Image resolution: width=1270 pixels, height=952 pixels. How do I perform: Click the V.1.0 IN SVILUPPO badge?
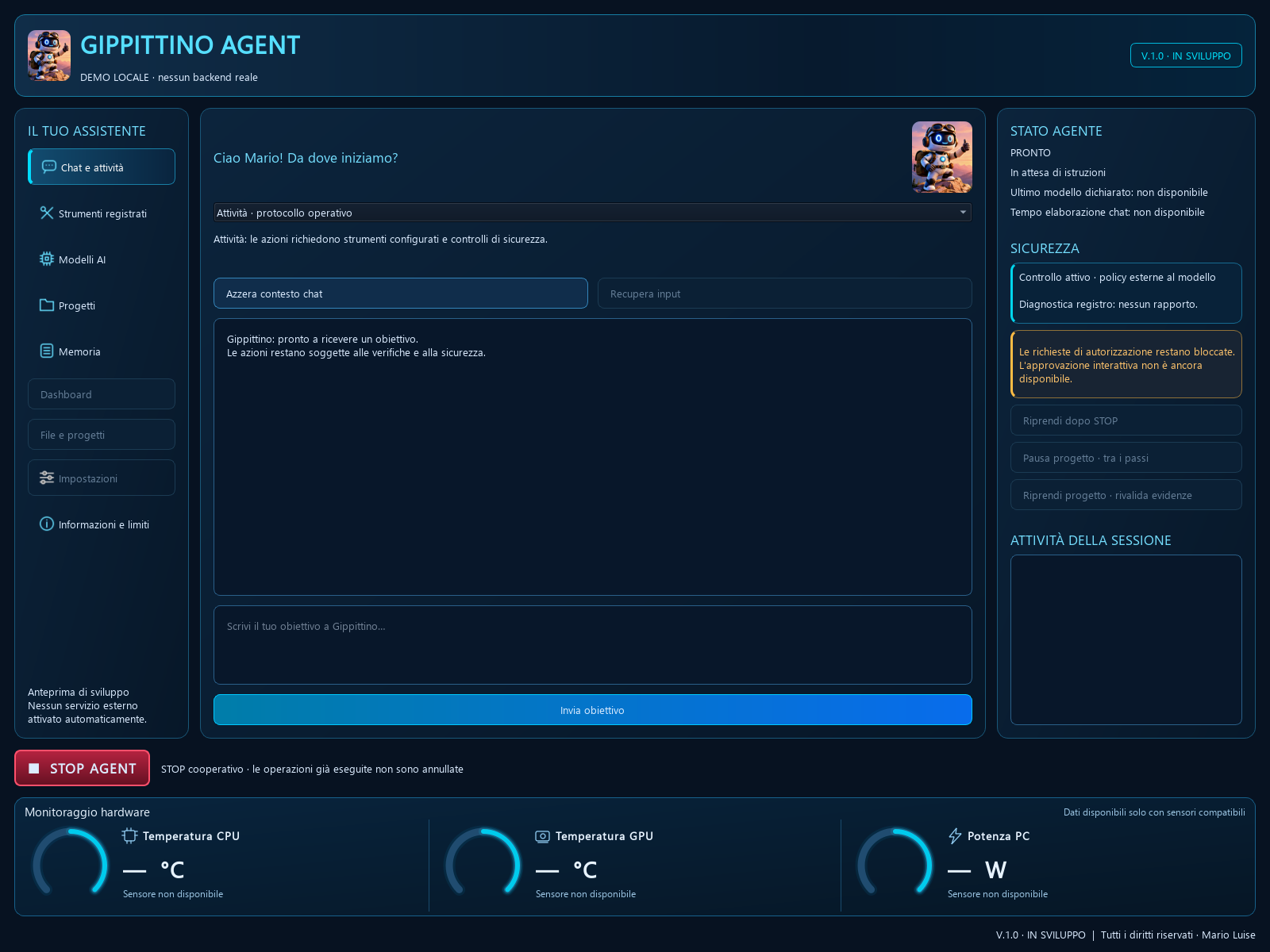[x=1186, y=56]
